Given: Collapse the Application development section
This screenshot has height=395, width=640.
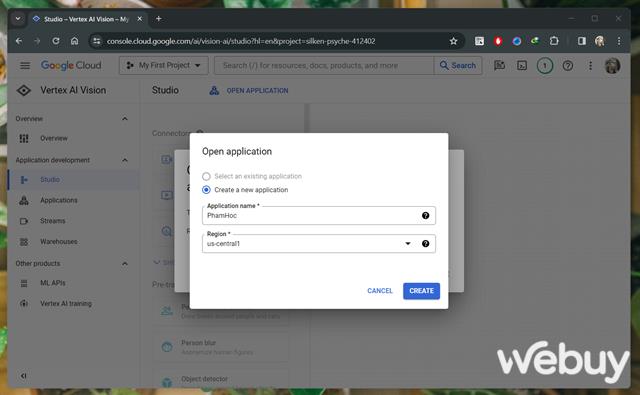Looking at the screenshot, I should [x=125, y=160].
